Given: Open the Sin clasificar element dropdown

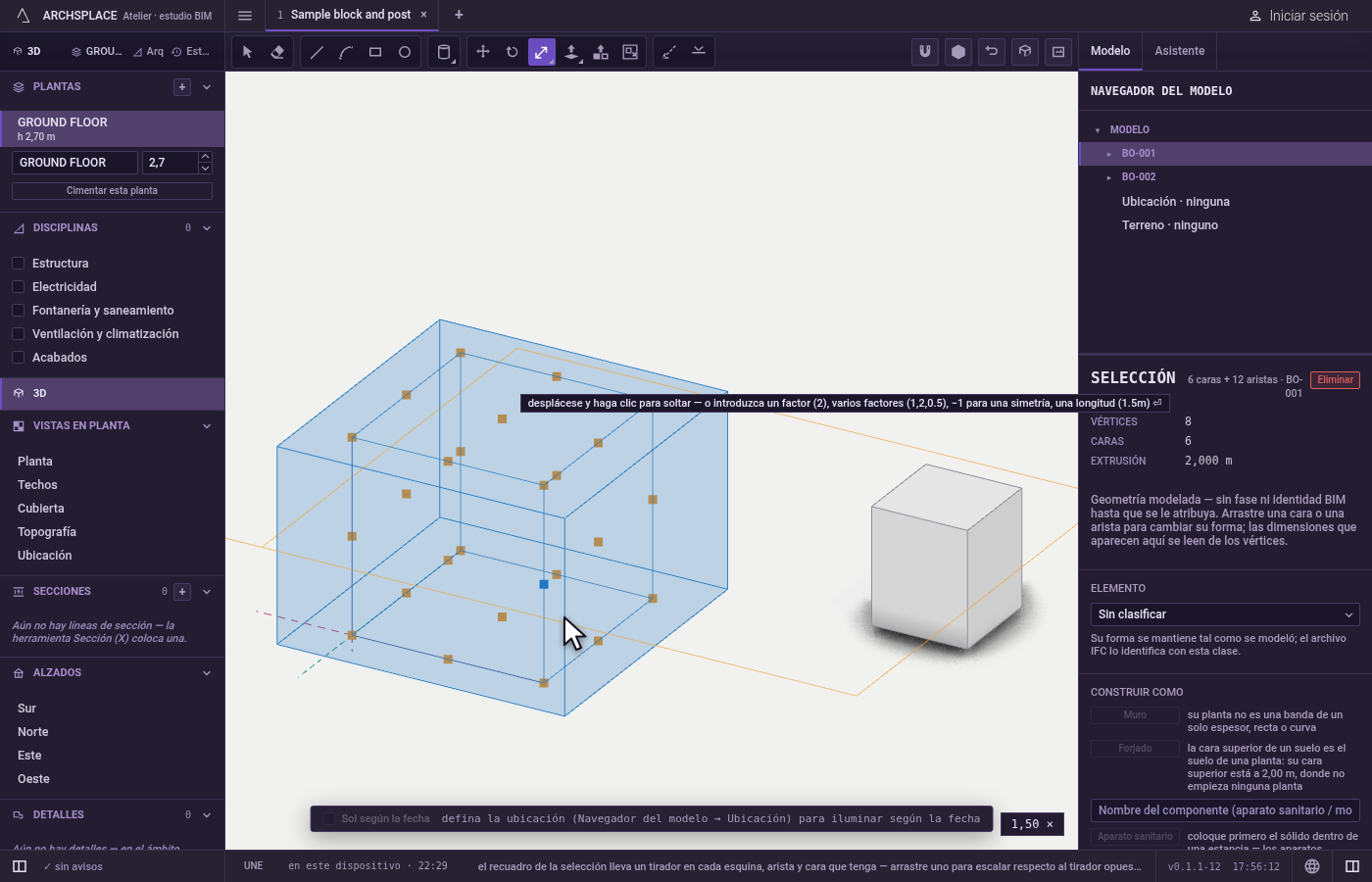Looking at the screenshot, I should point(1225,614).
